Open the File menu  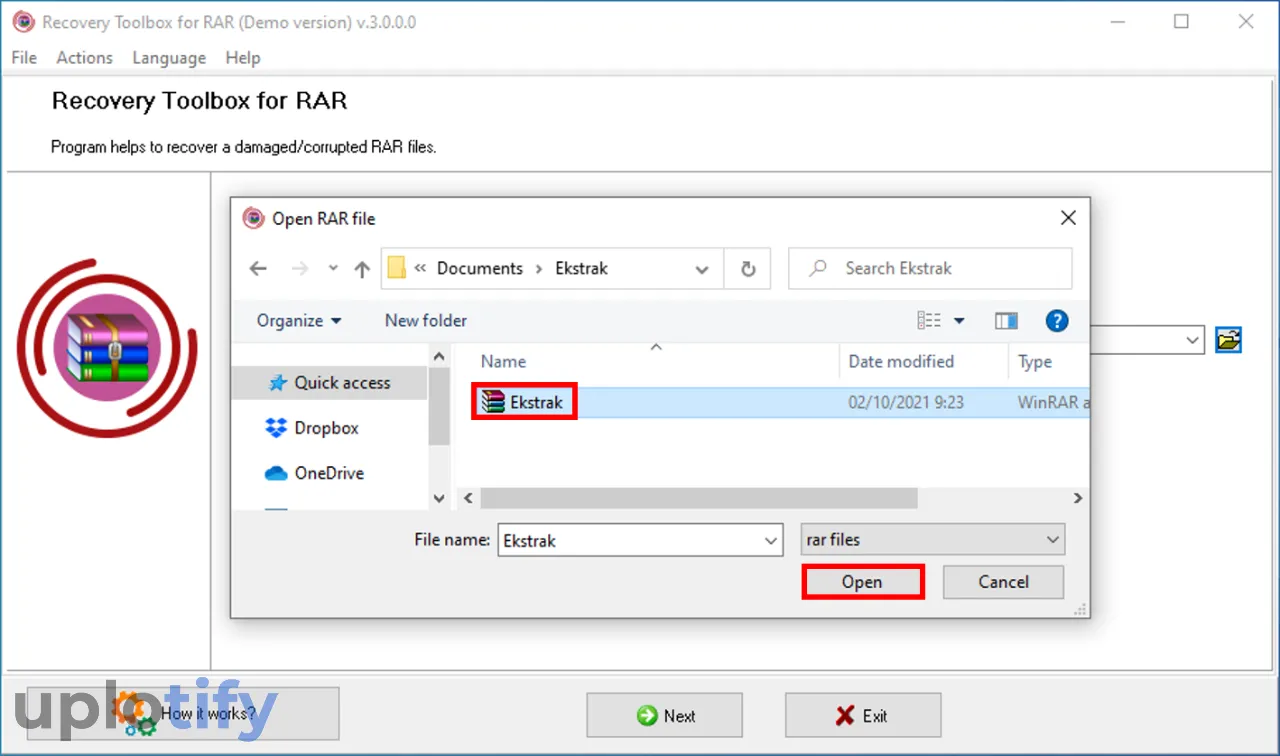point(24,58)
